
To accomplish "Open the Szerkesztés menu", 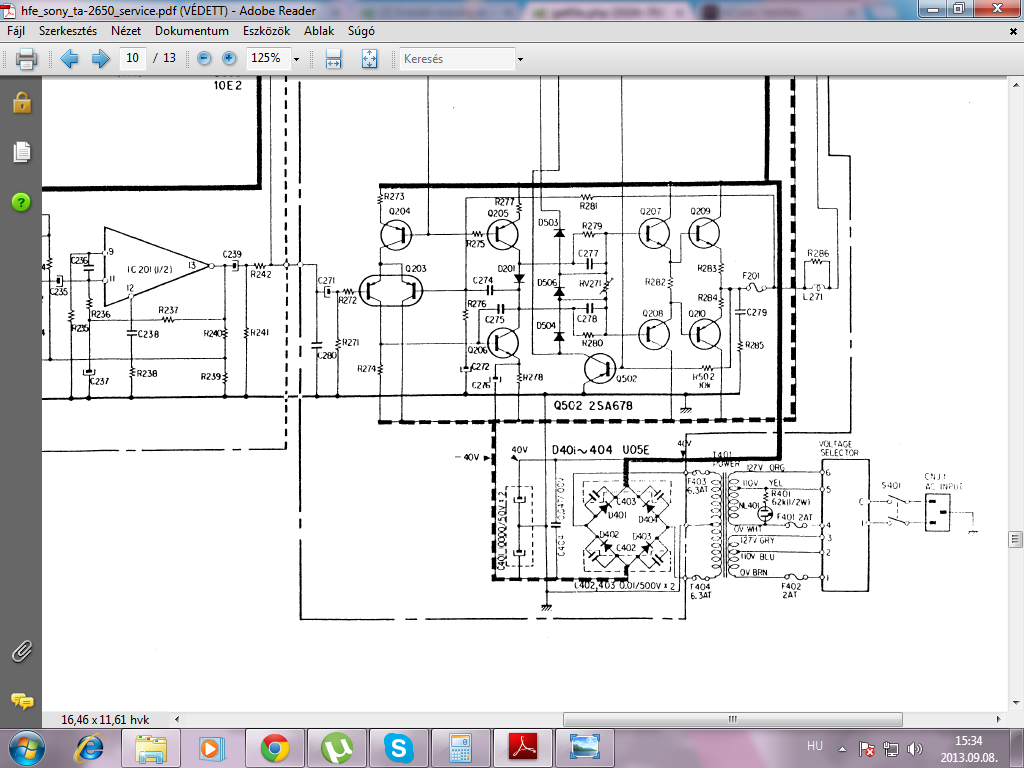I will coord(68,31).
